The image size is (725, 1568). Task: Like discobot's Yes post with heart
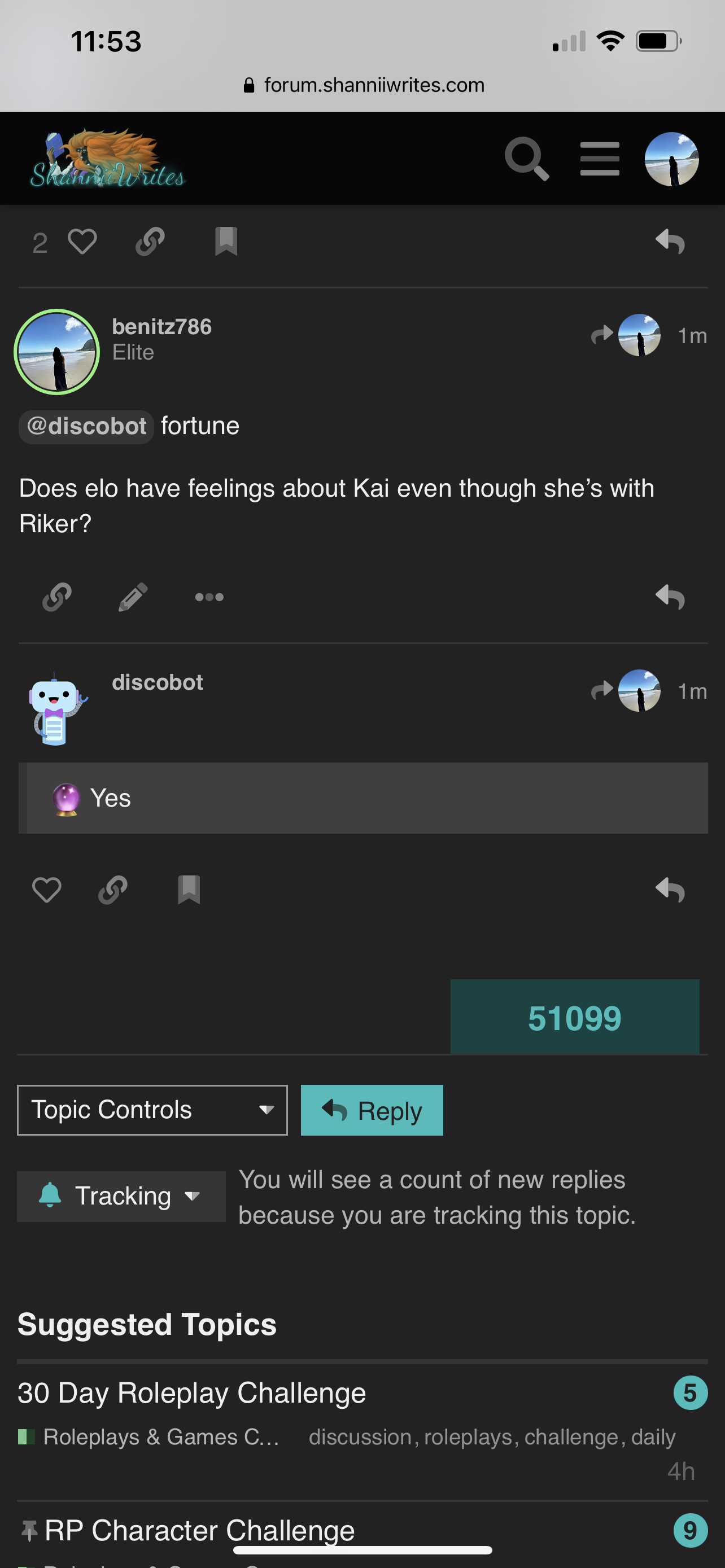[46, 890]
